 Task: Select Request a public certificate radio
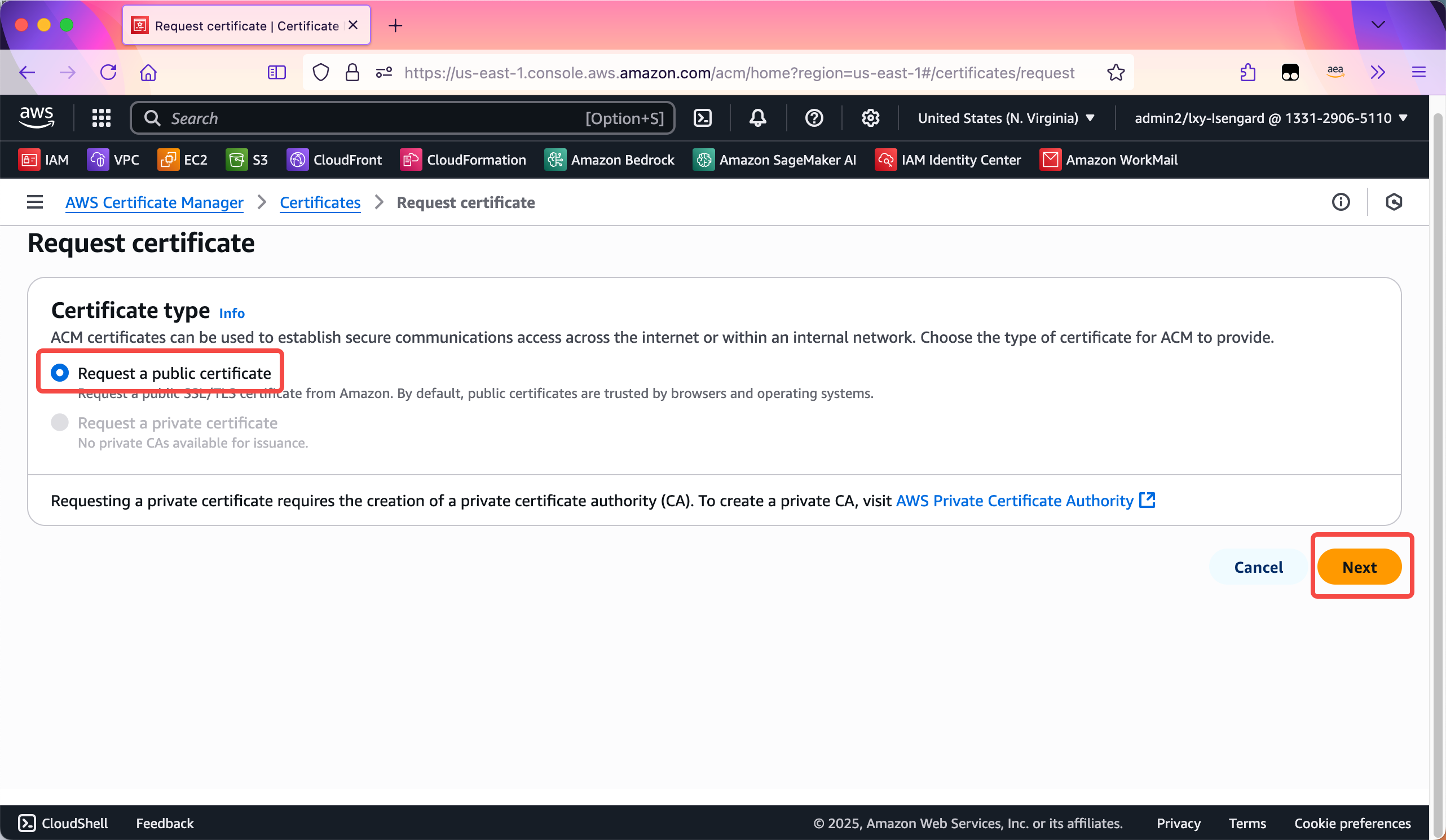(x=60, y=373)
